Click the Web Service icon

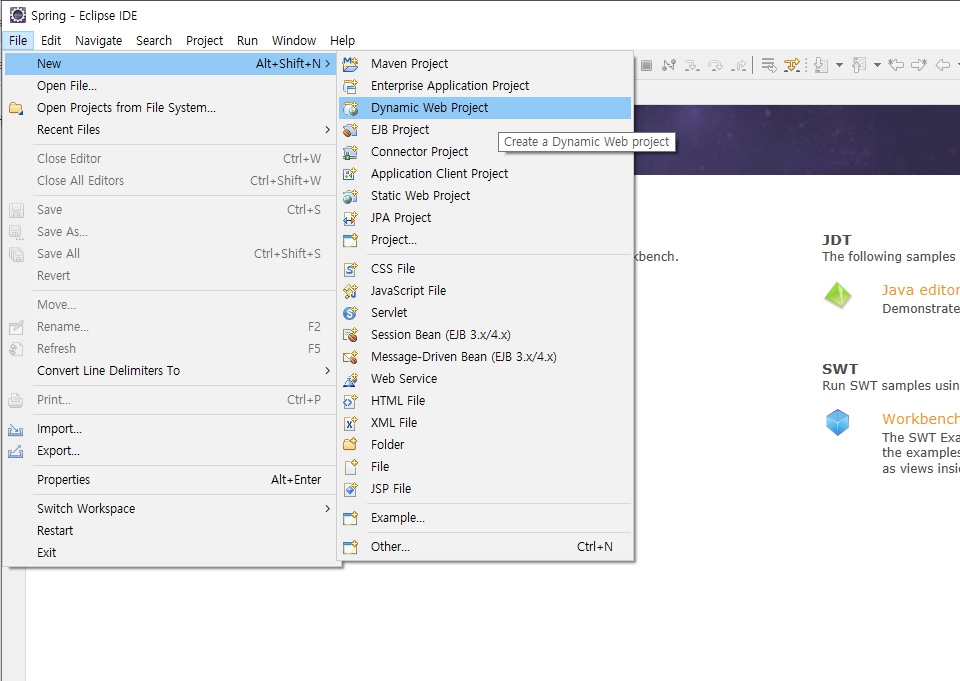(350, 379)
